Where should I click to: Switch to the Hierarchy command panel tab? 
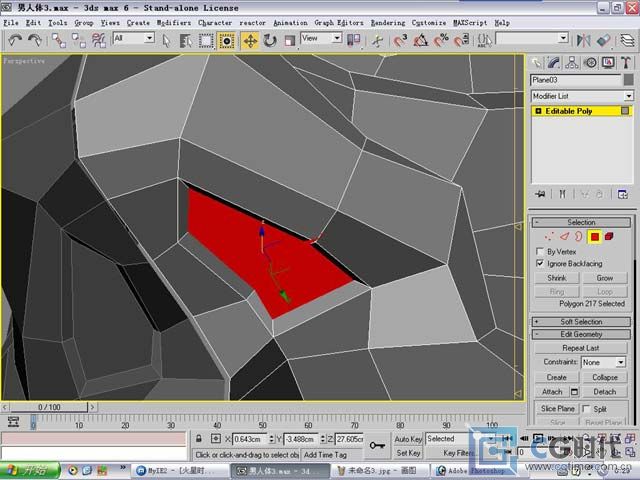point(572,63)
